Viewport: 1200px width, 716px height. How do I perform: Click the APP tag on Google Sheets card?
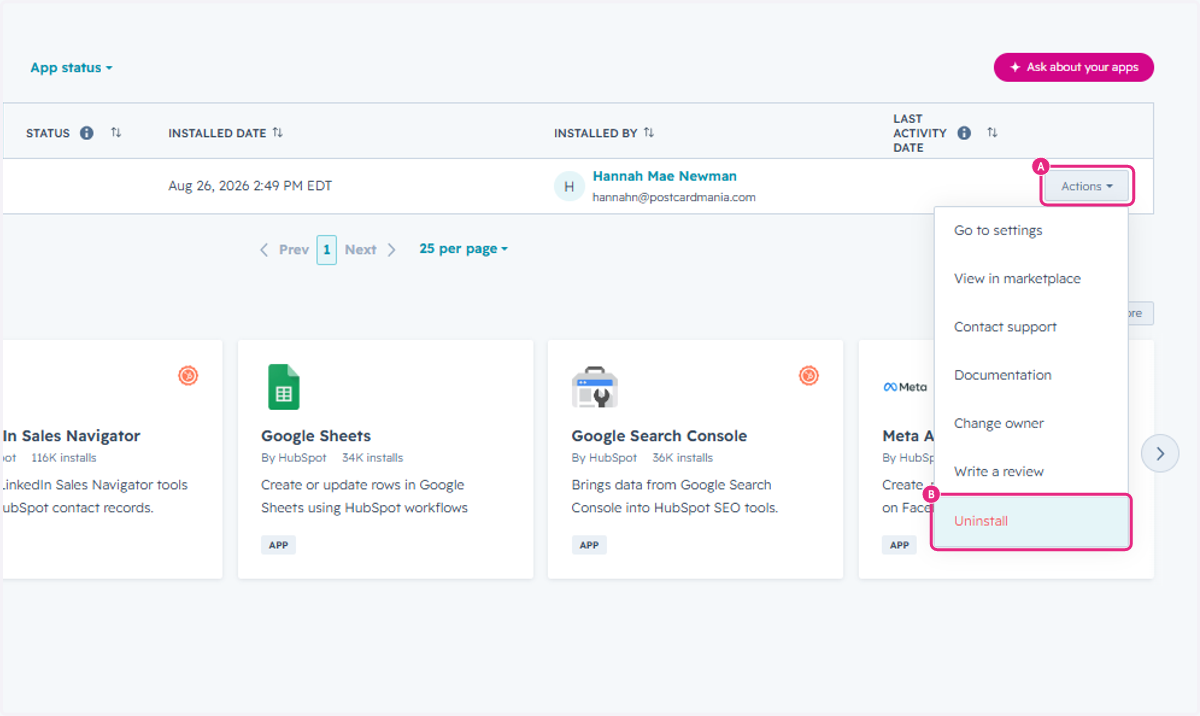coord(279,545)
